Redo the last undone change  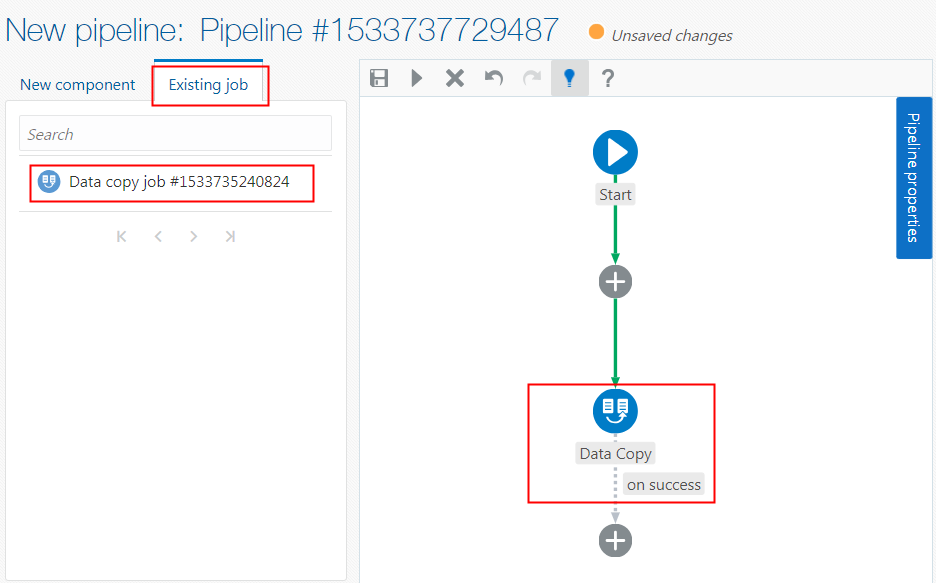[531, 77]
